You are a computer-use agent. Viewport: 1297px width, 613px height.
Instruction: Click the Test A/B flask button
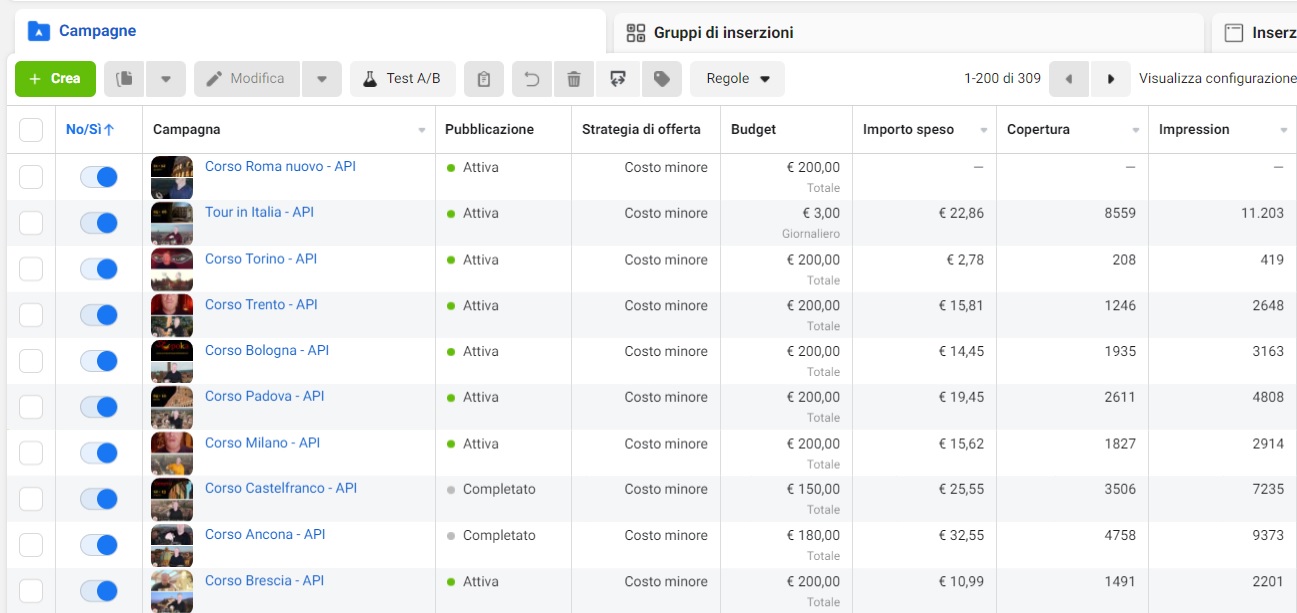402,79
